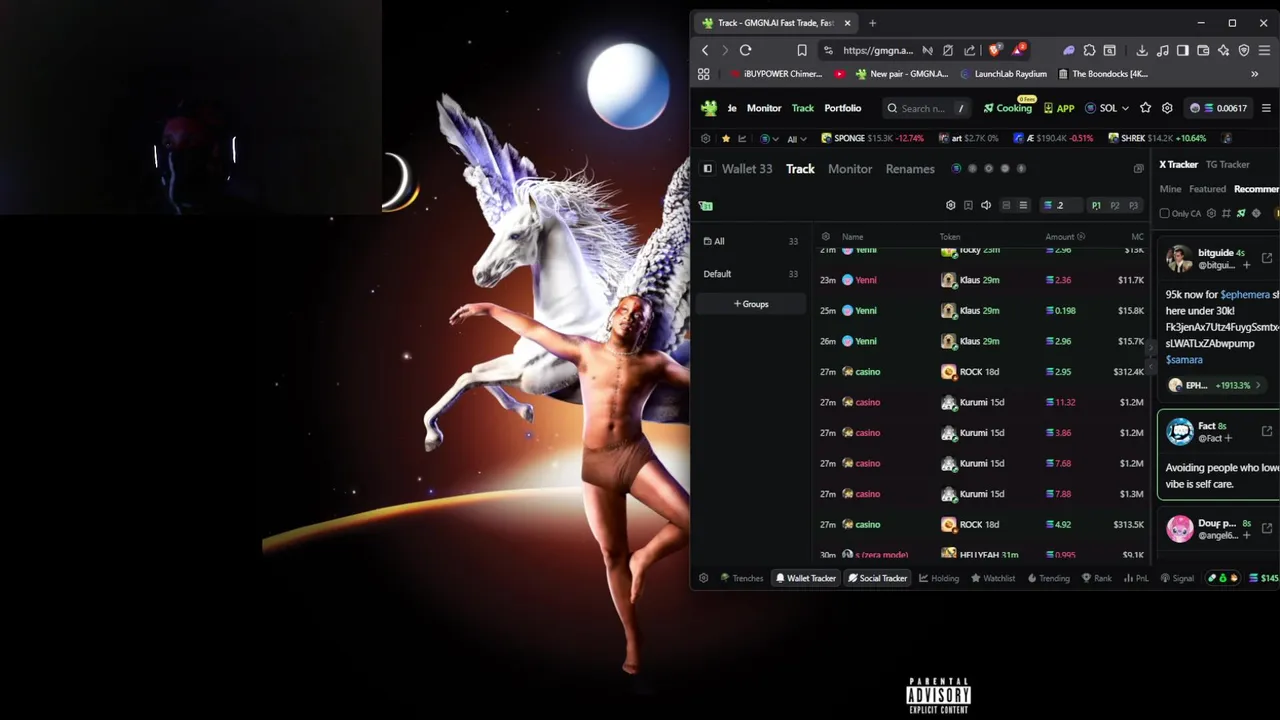Click the GMGN search input
Viewport: 1280px width, 720px height.
click(x=925, y=108)
